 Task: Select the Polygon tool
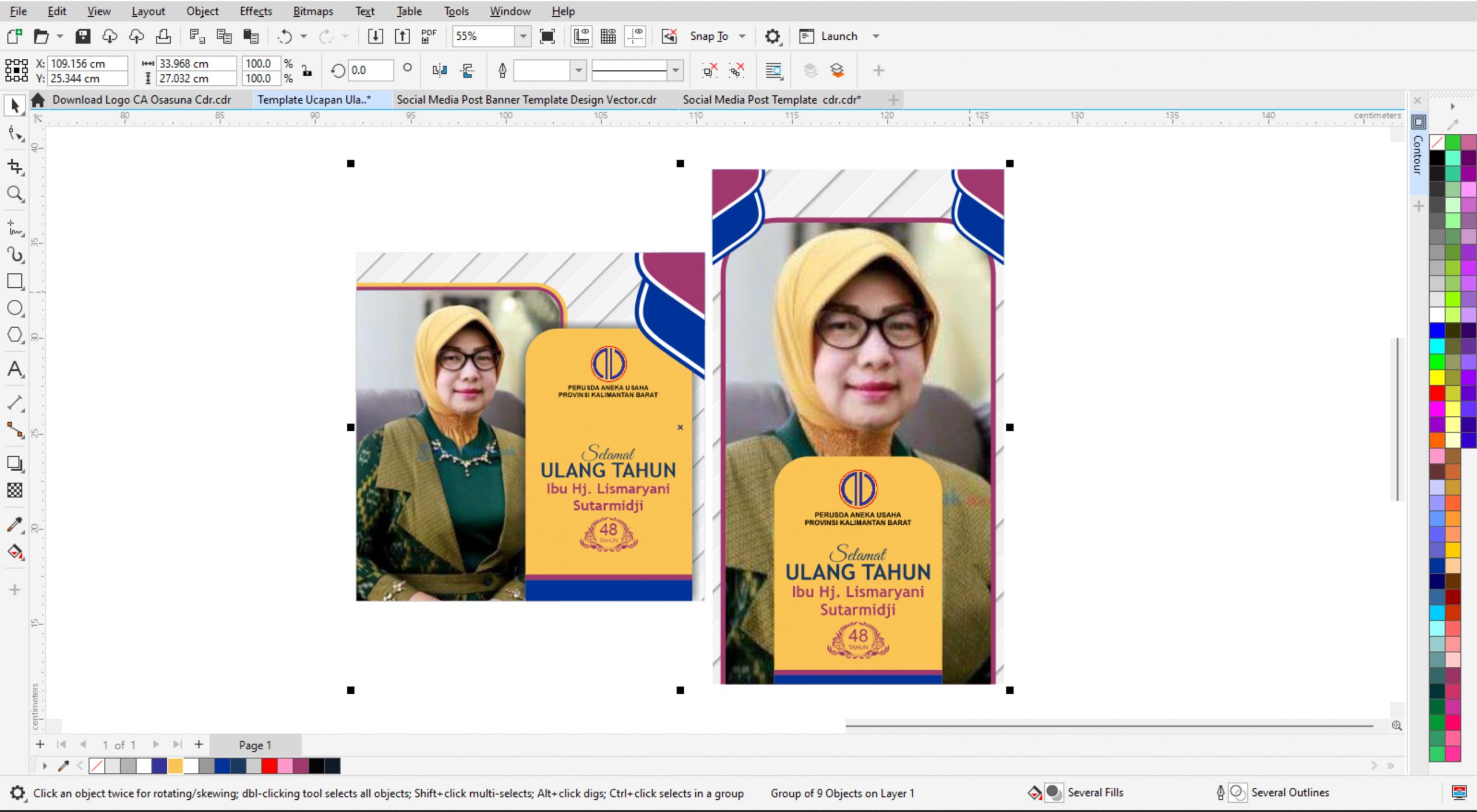(14, 335)
